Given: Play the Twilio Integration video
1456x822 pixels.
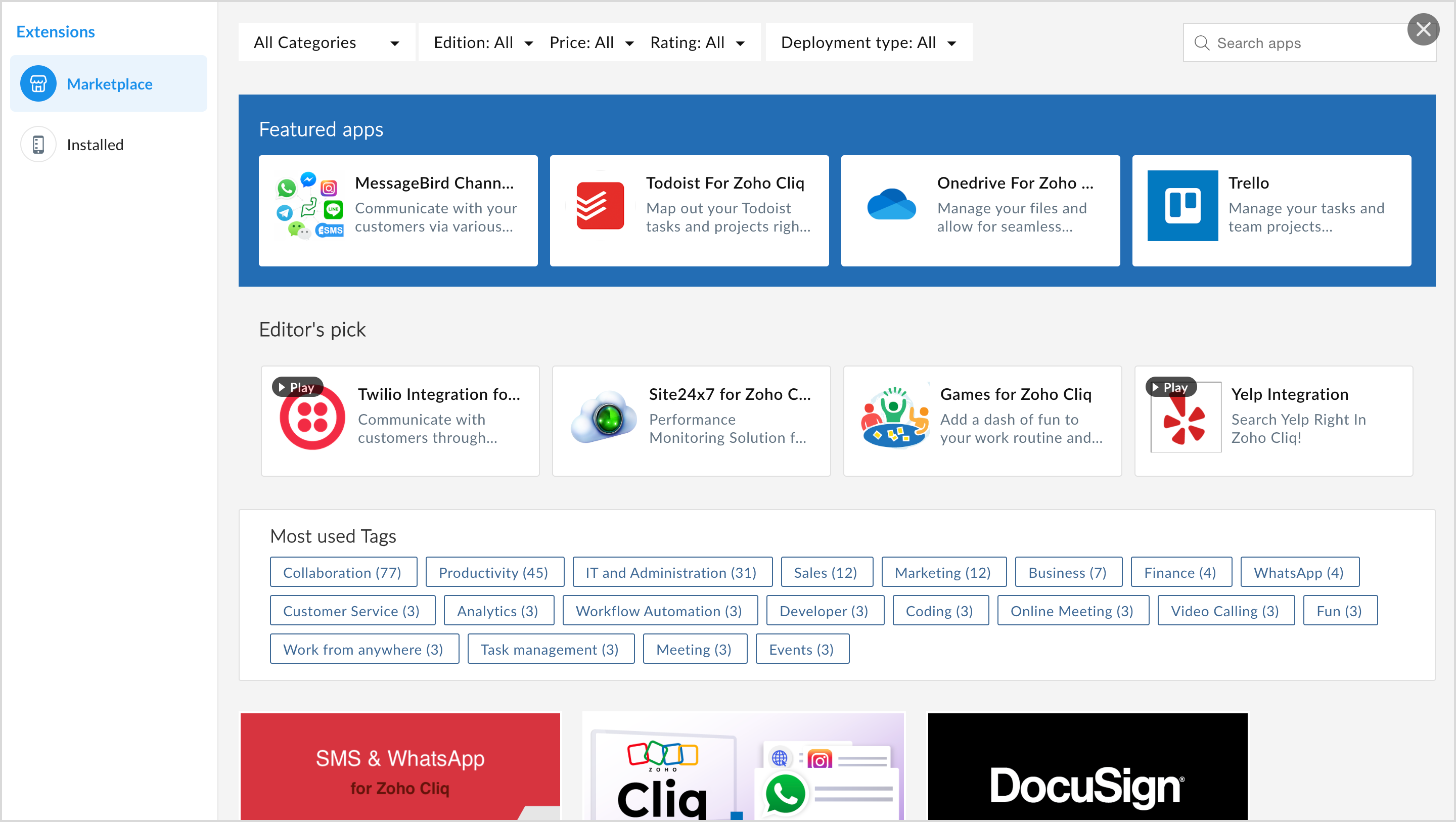Looking at the screenshot, I should pyautogui.click(x=297, y=387).
